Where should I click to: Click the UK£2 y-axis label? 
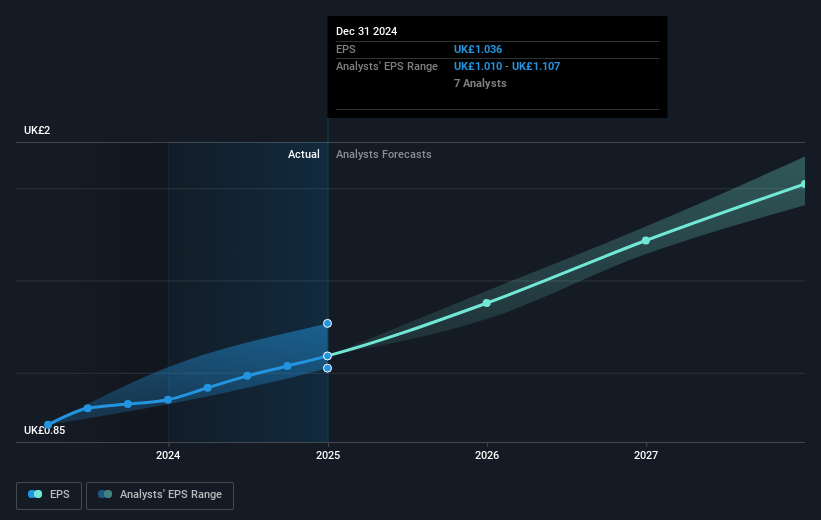[x=37, y=130]
